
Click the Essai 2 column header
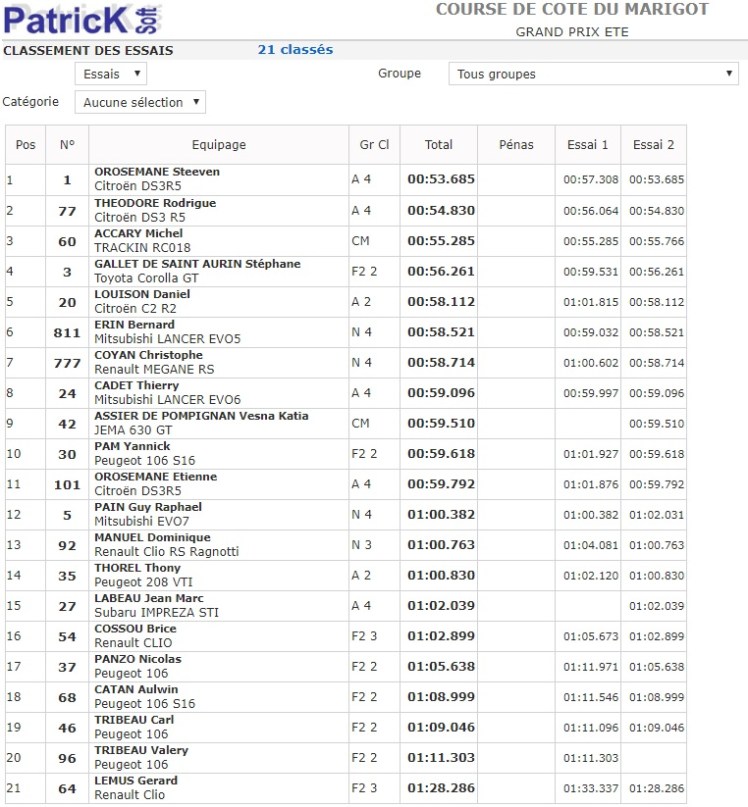tap(653, 145)
